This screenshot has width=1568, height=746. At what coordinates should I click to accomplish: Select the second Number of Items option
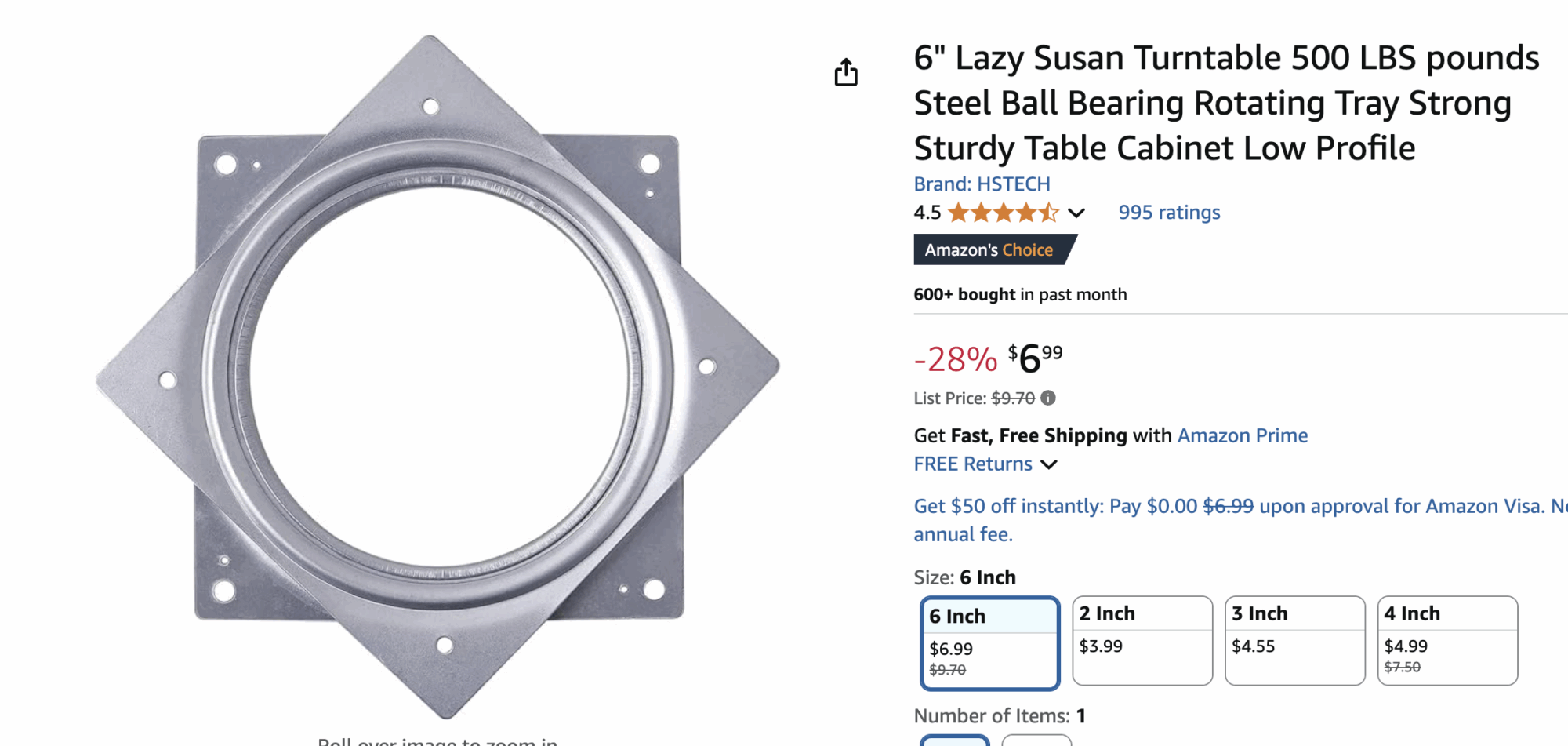[x=1036, y=740]
